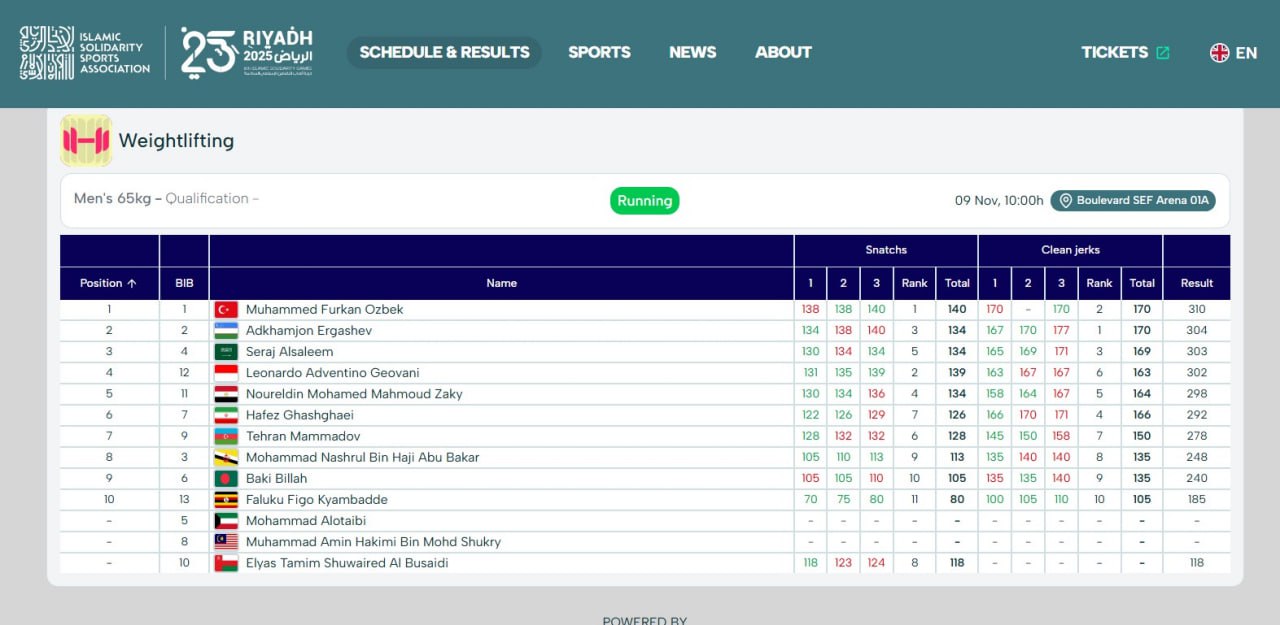Click the Indonesian flag beside Leonardo Adventino Geovani
Viewport: 1280px width, 625px height.
(226, 373)
